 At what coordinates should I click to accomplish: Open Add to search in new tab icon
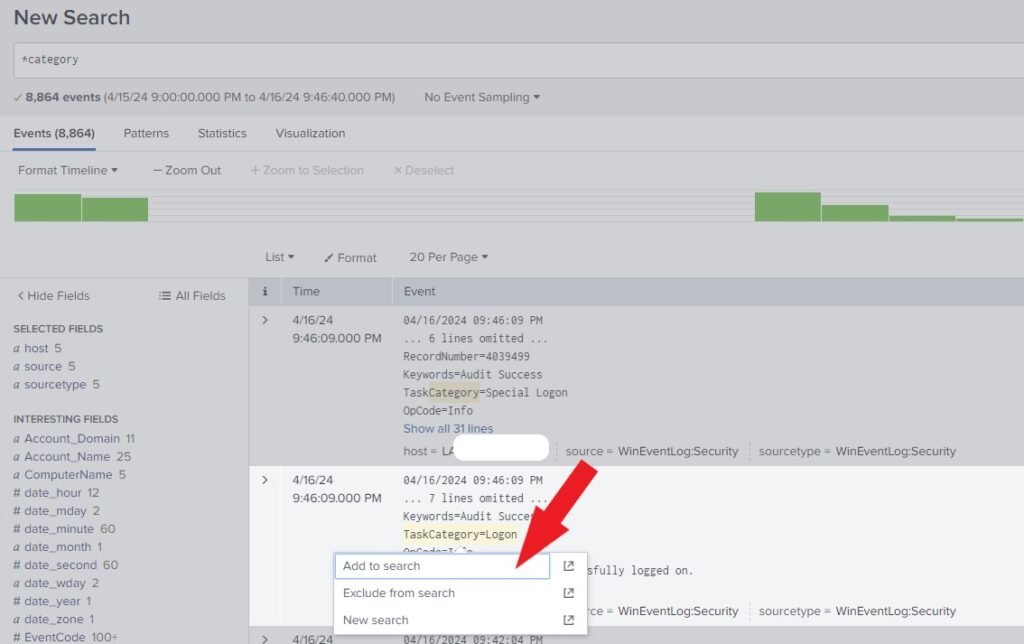click(568, 566)
